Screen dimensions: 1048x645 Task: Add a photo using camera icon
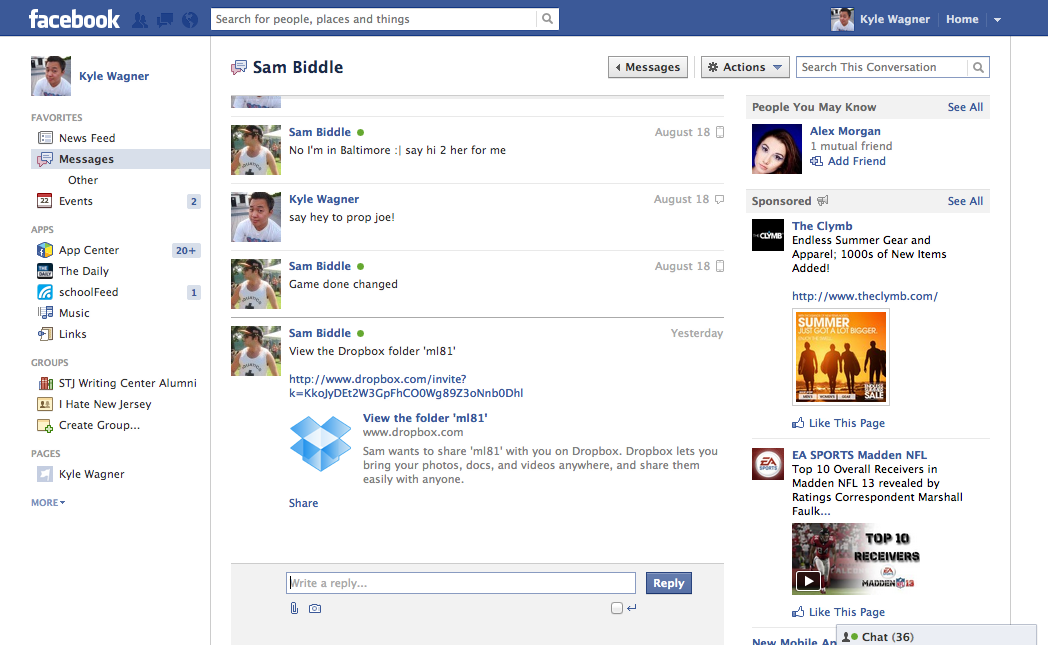(x=315, y=608)
